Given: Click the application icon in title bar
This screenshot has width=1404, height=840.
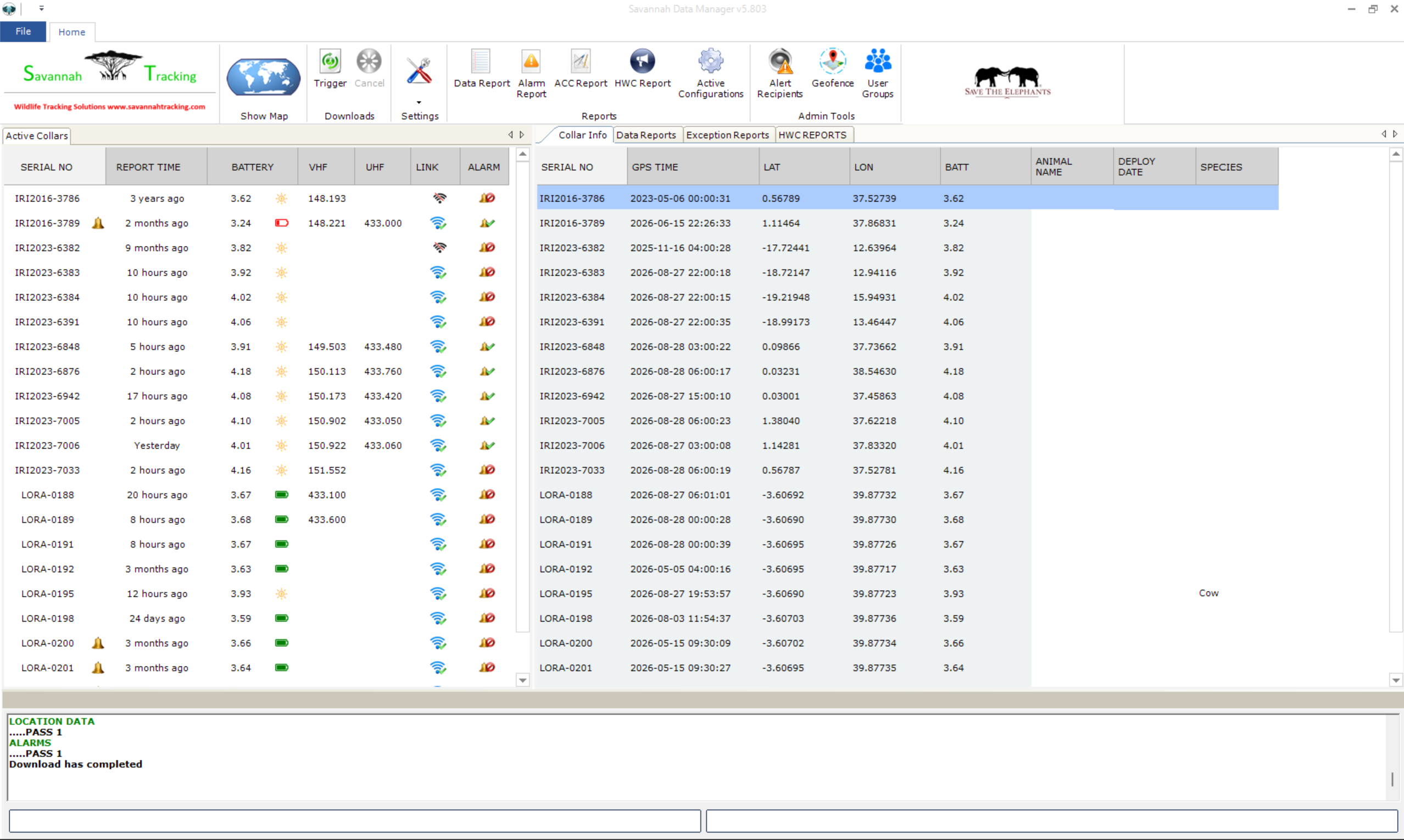Looking at the screenshot, I should coord(9,9).
